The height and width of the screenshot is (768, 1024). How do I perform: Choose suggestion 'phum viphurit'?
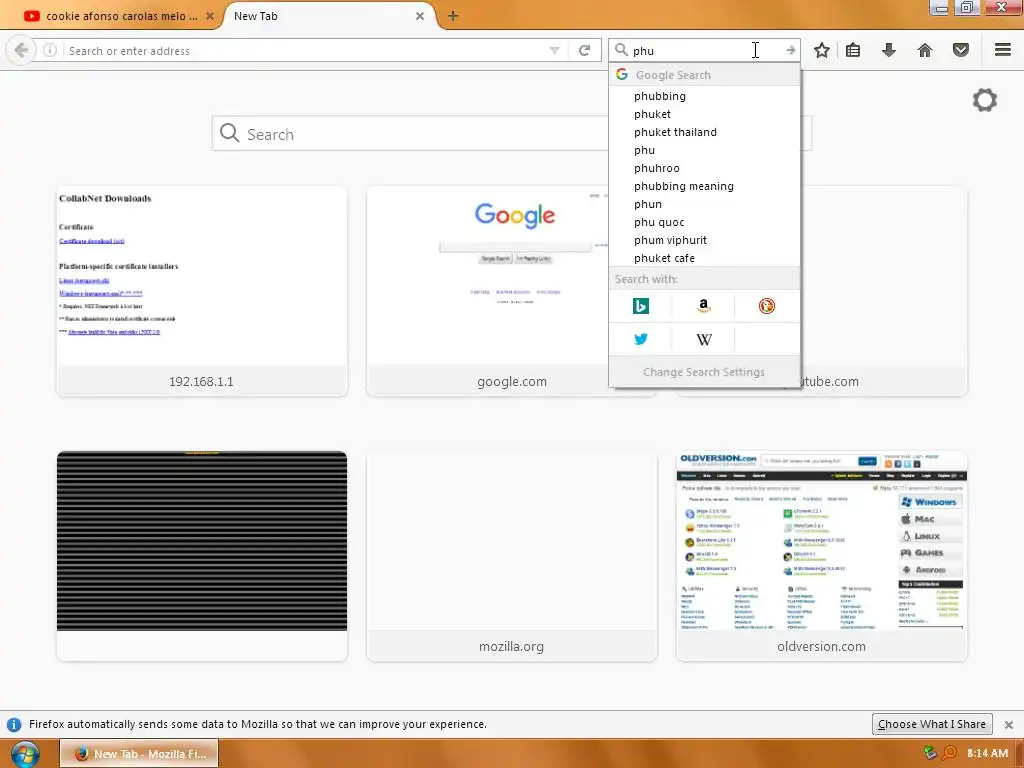(704, 240)
